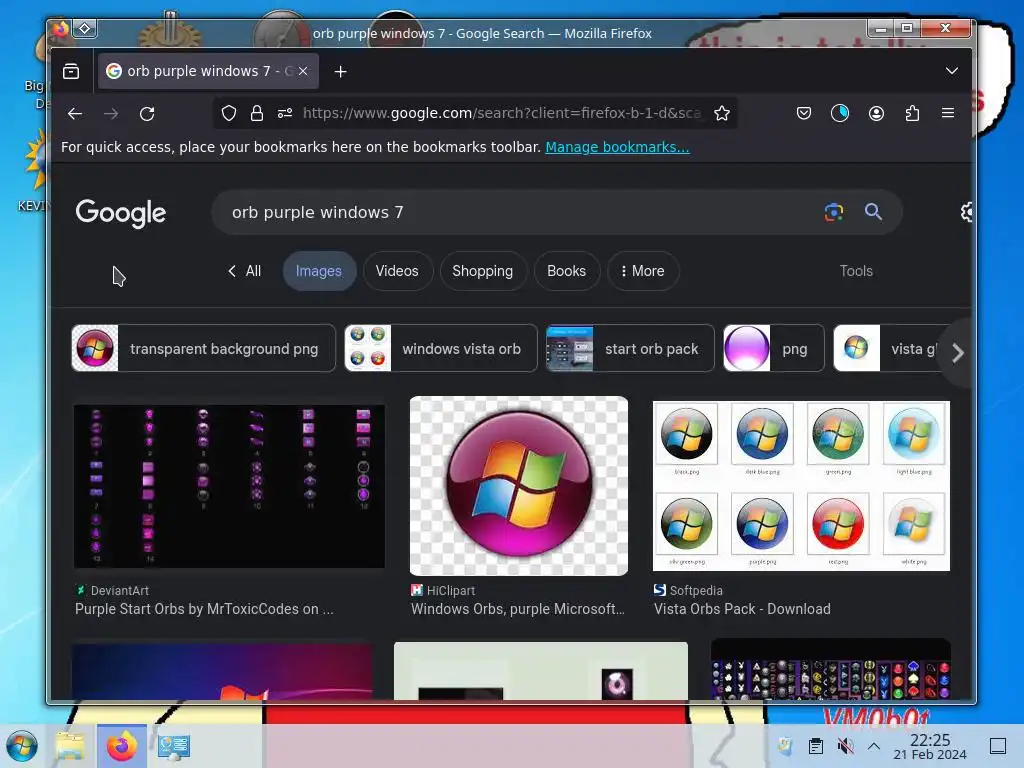
Task: Toggle the keep-on-all-desktops diamond icon in titlebar
Action: pyautogui.click(x=85, y=29)
